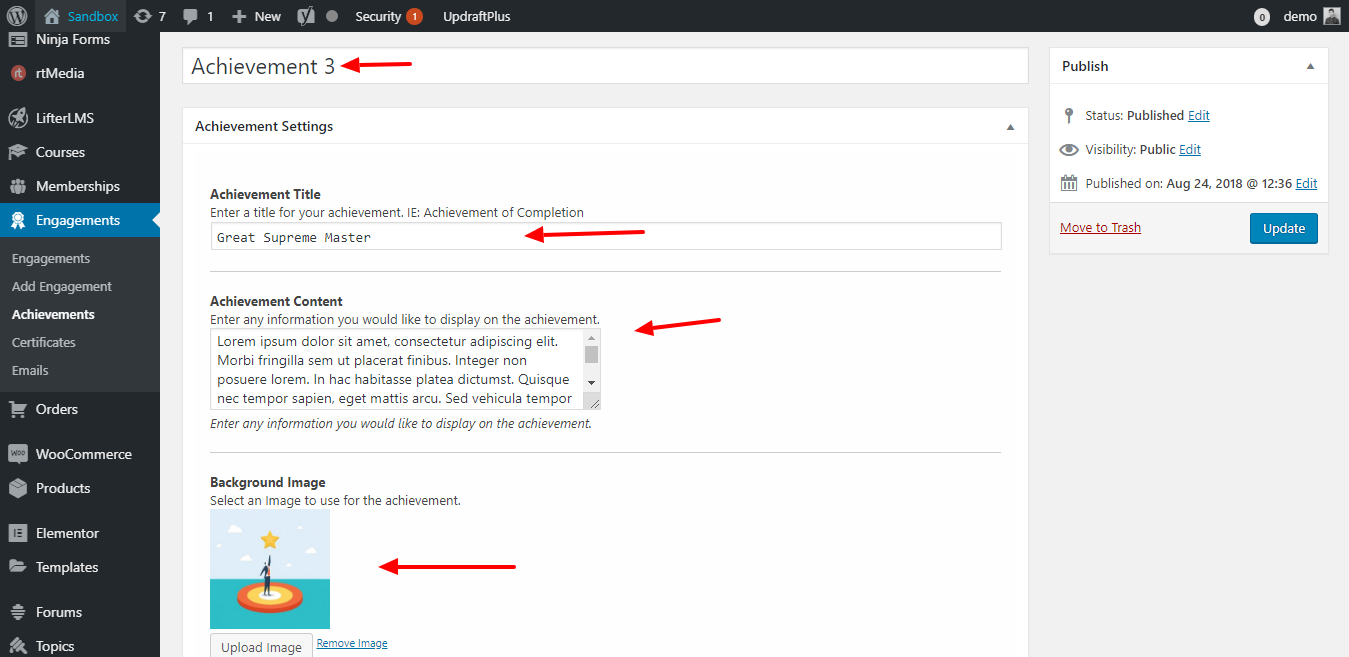Open the updates icon showing 7
Screen dimensions: 1349x657
click(x=150, y=16)
